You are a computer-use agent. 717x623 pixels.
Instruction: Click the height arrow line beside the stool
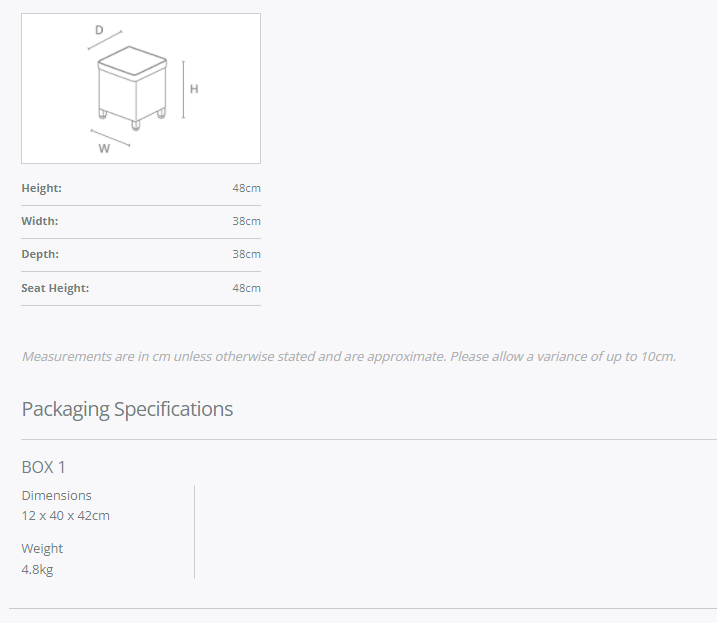point(183,89)
